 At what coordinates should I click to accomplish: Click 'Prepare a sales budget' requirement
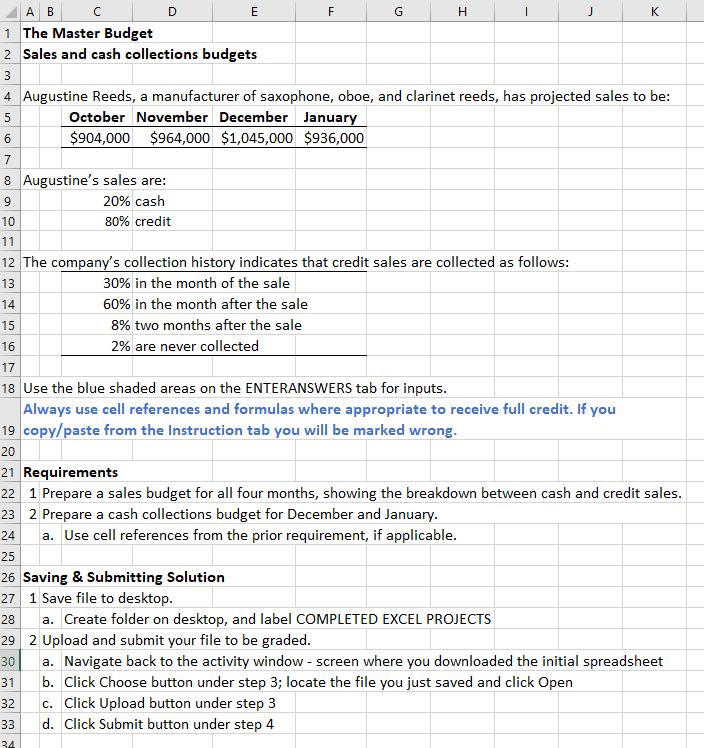point(362,493)
